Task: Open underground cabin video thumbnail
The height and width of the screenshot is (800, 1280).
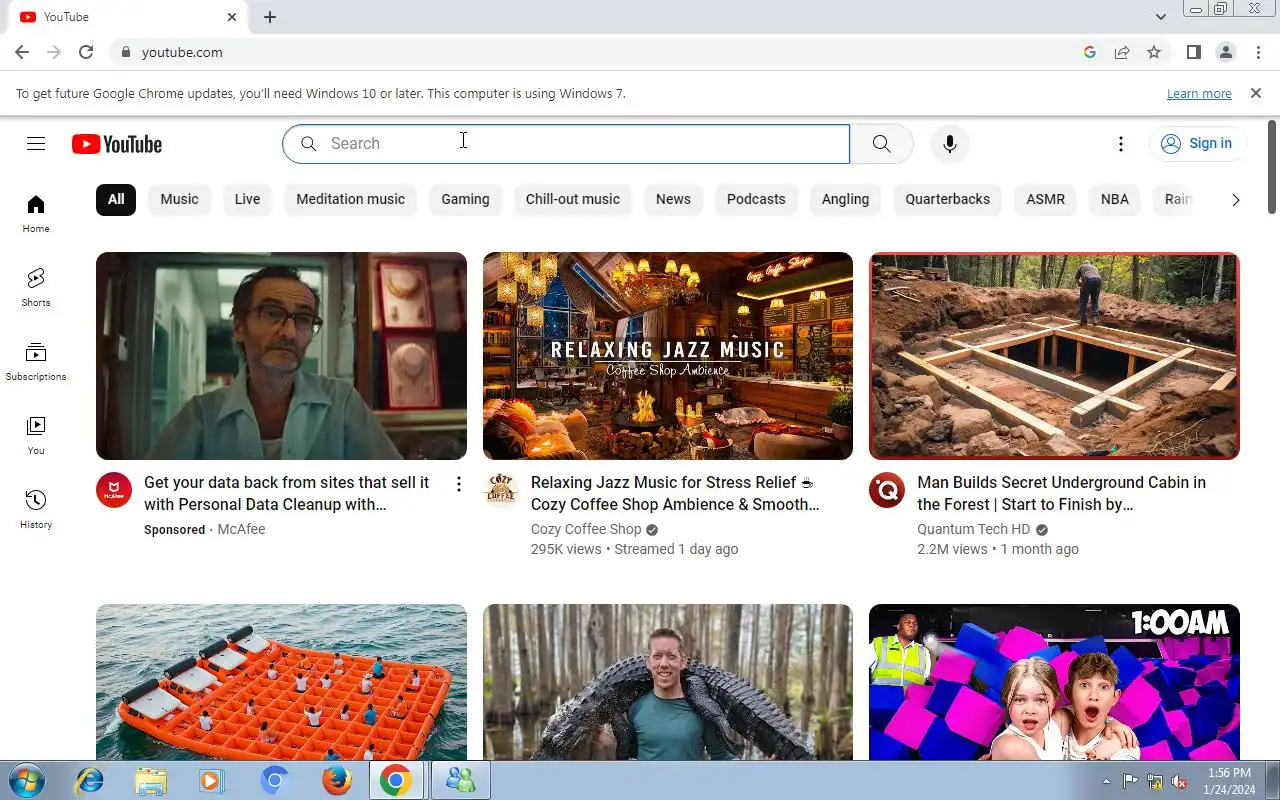Action: [1054, 356]
